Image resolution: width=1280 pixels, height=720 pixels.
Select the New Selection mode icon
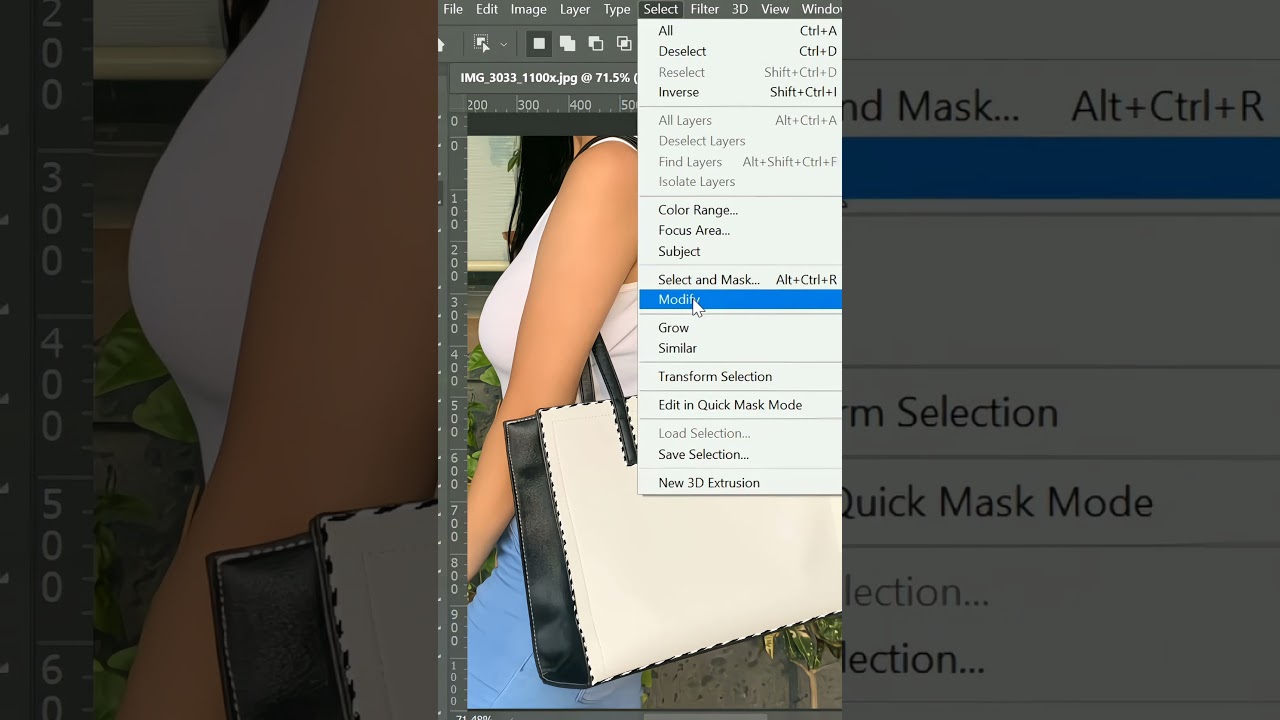tap(539, 44)
